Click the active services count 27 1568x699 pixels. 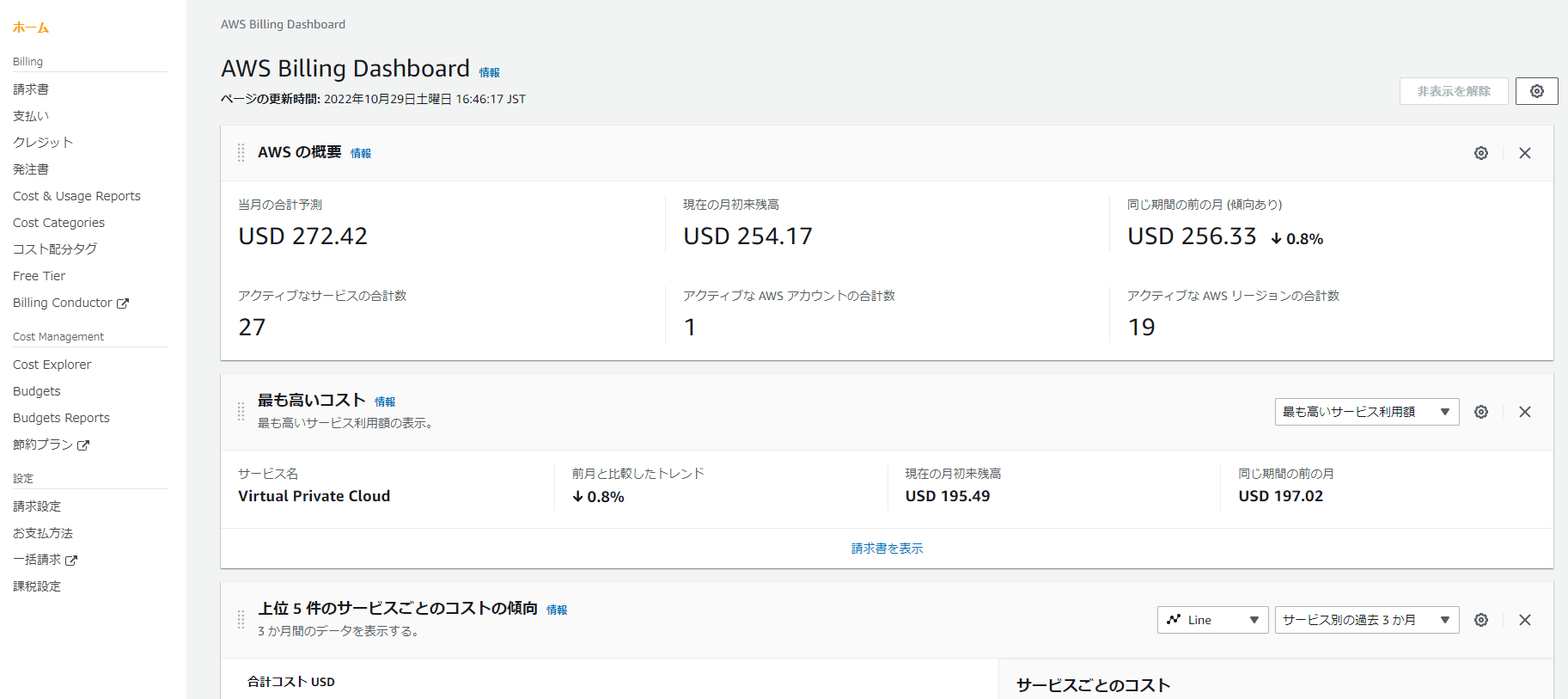pos(252,328)
